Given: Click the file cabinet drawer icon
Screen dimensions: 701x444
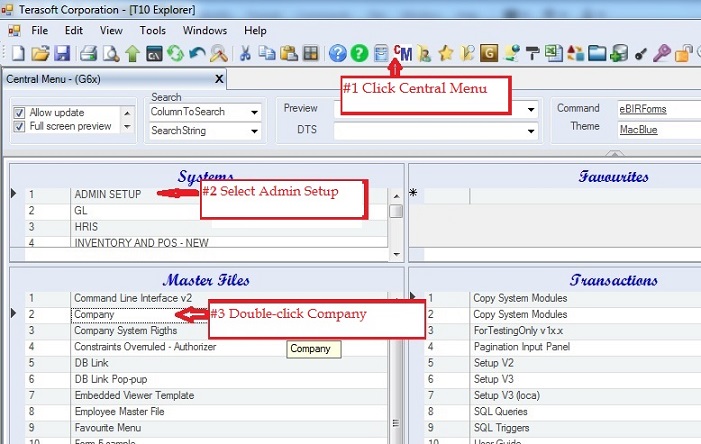Looking at the screenshot, I should [x=381, y=53].
